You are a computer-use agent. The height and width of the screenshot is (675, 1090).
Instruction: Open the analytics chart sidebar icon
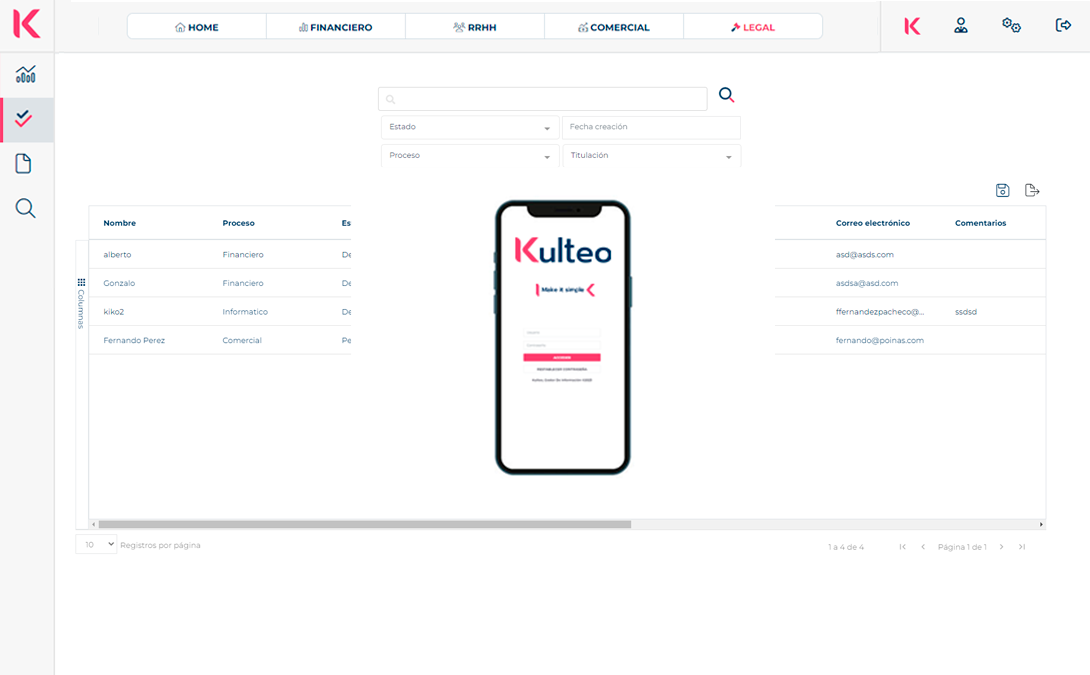tap(26, 74)
